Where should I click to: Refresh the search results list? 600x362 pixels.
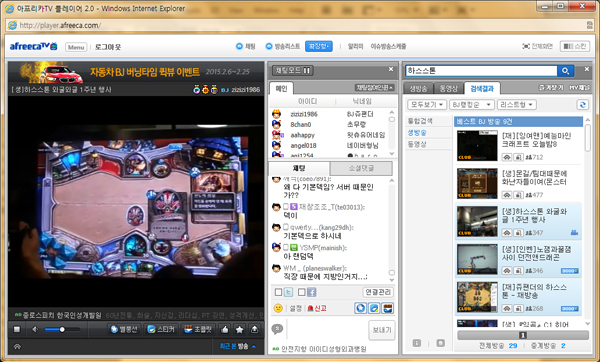click(582, 105)
